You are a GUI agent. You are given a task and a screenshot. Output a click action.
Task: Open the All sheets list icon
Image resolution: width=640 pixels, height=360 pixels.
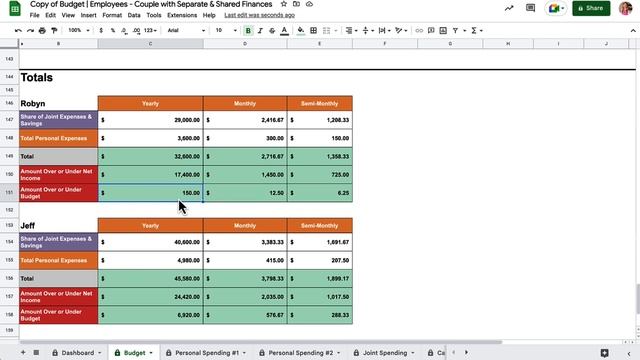tap(36, 353)
